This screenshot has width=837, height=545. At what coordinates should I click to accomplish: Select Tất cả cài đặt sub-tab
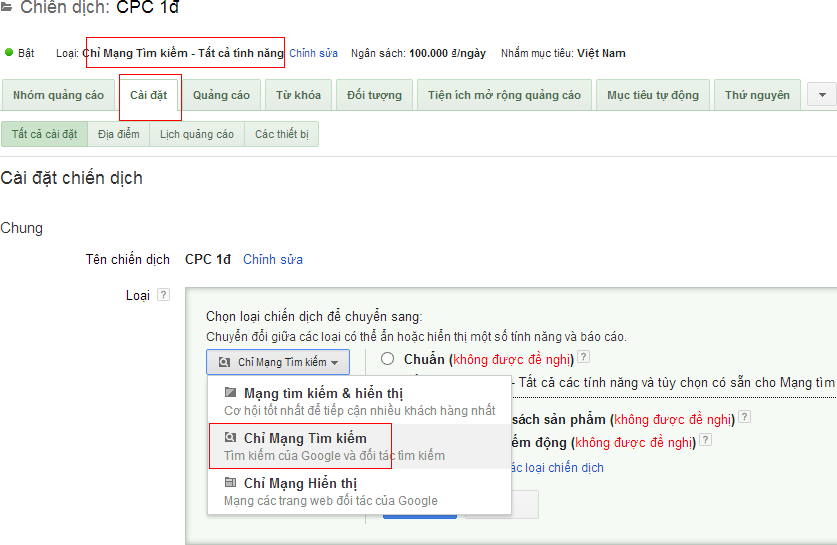[x=44, y=134]
